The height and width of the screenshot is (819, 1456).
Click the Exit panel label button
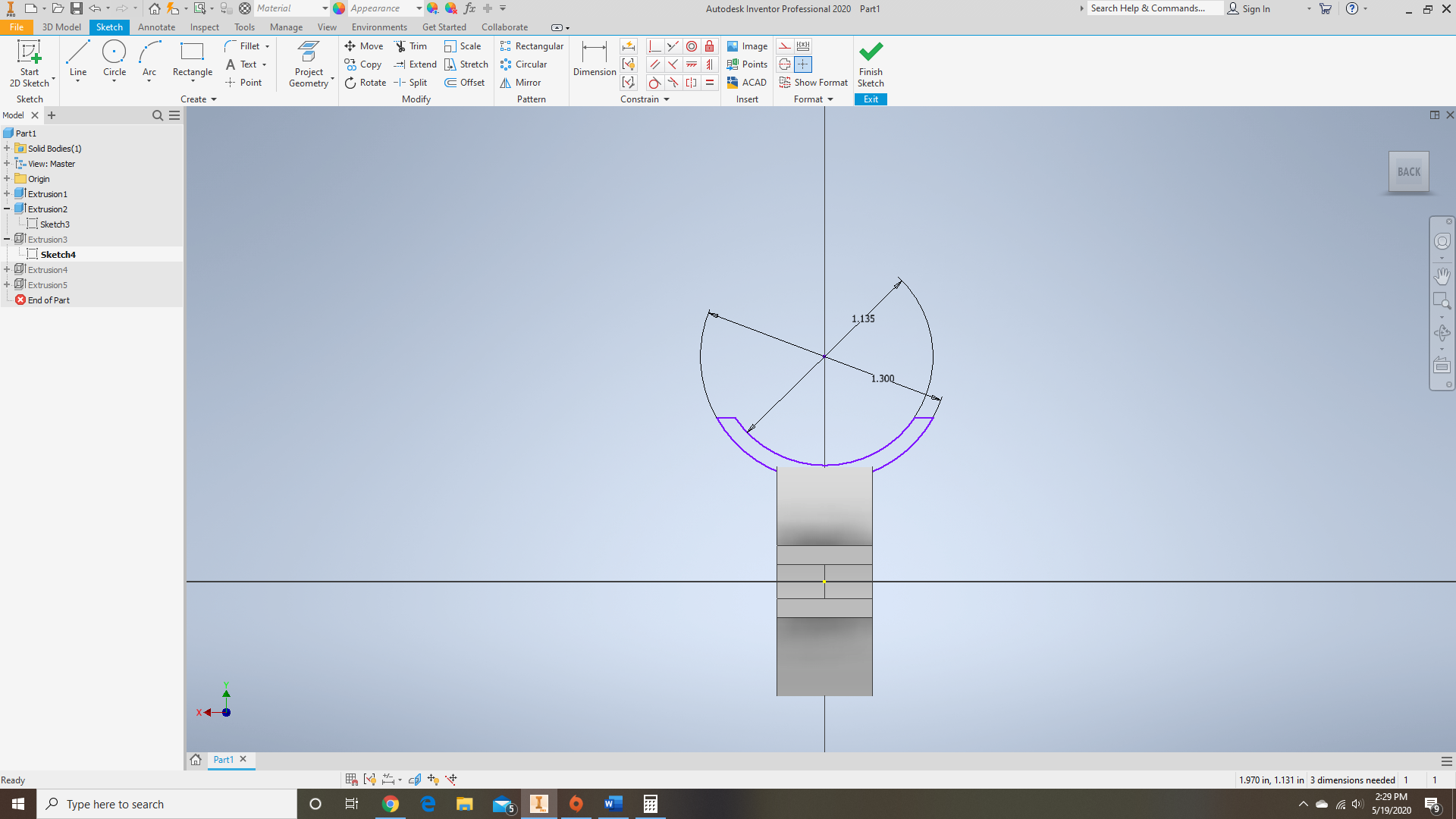point(871,99)
